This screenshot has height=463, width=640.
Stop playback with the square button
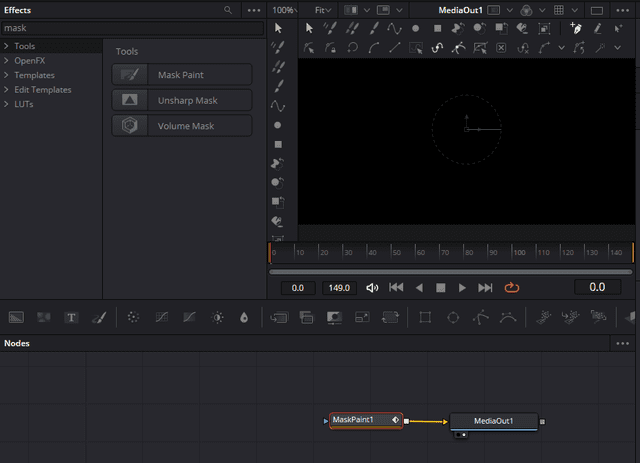pyautogui.click(x=440, y=288)
